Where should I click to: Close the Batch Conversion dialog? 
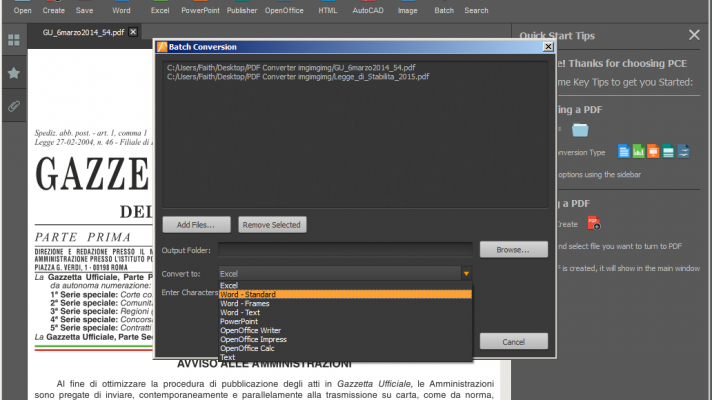click(x=548, y=46)
